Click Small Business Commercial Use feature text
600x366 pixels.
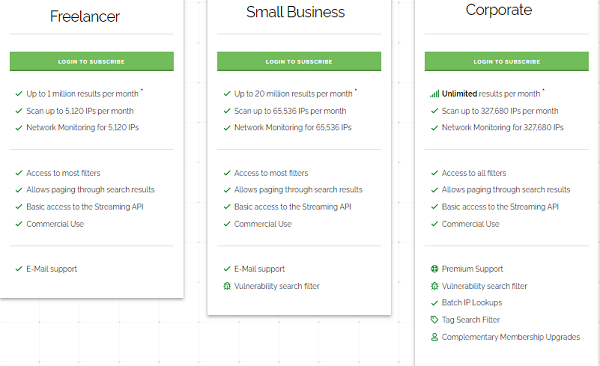pyautogui.click(x=263, y=224)
